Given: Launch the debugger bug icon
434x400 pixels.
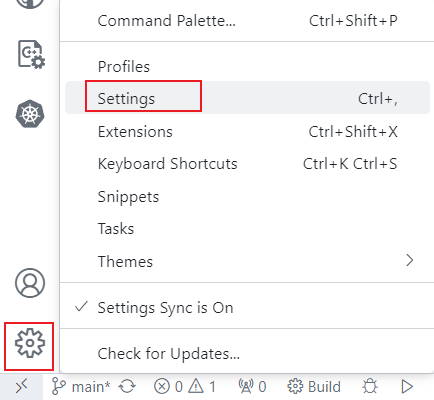Looking at the screenshot, I should click(370, 387).
